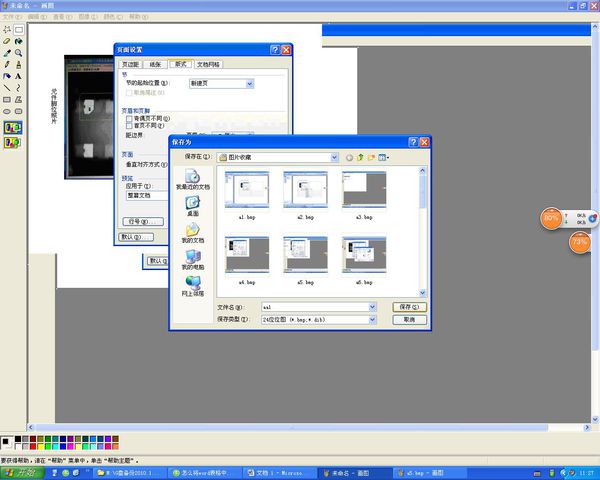Switch to a5.bmp Paint taskbar button
The width and height of the screenshot is (600, 480).
tap(430, 473)
